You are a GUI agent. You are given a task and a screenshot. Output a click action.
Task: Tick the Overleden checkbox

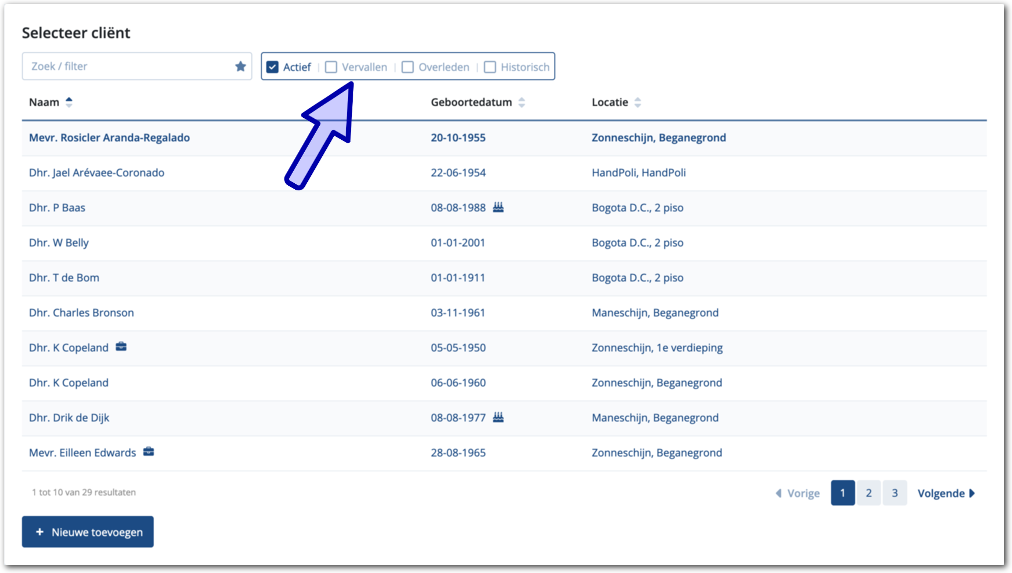pyautogui.click(x=408, y=68)
